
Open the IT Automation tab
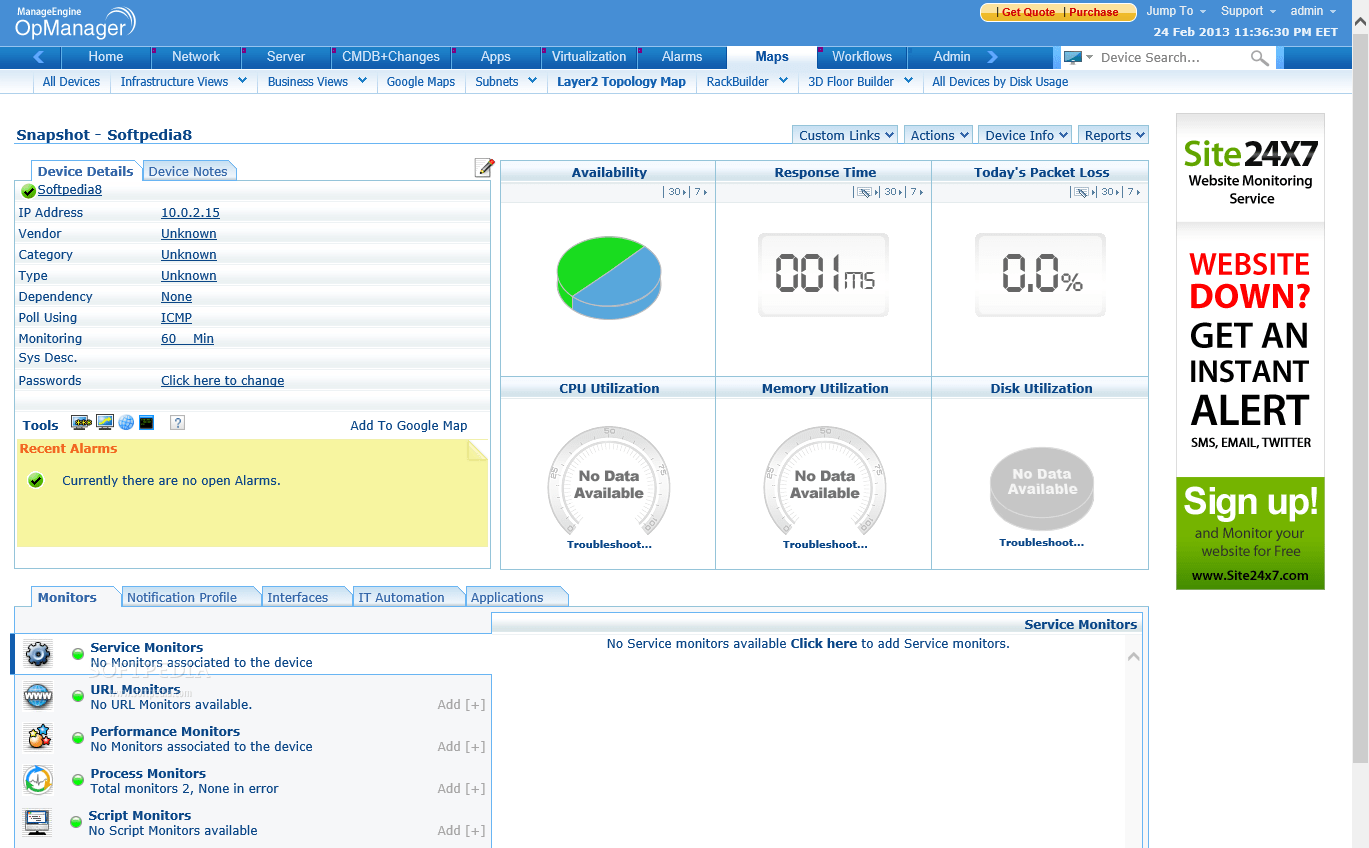404,595
